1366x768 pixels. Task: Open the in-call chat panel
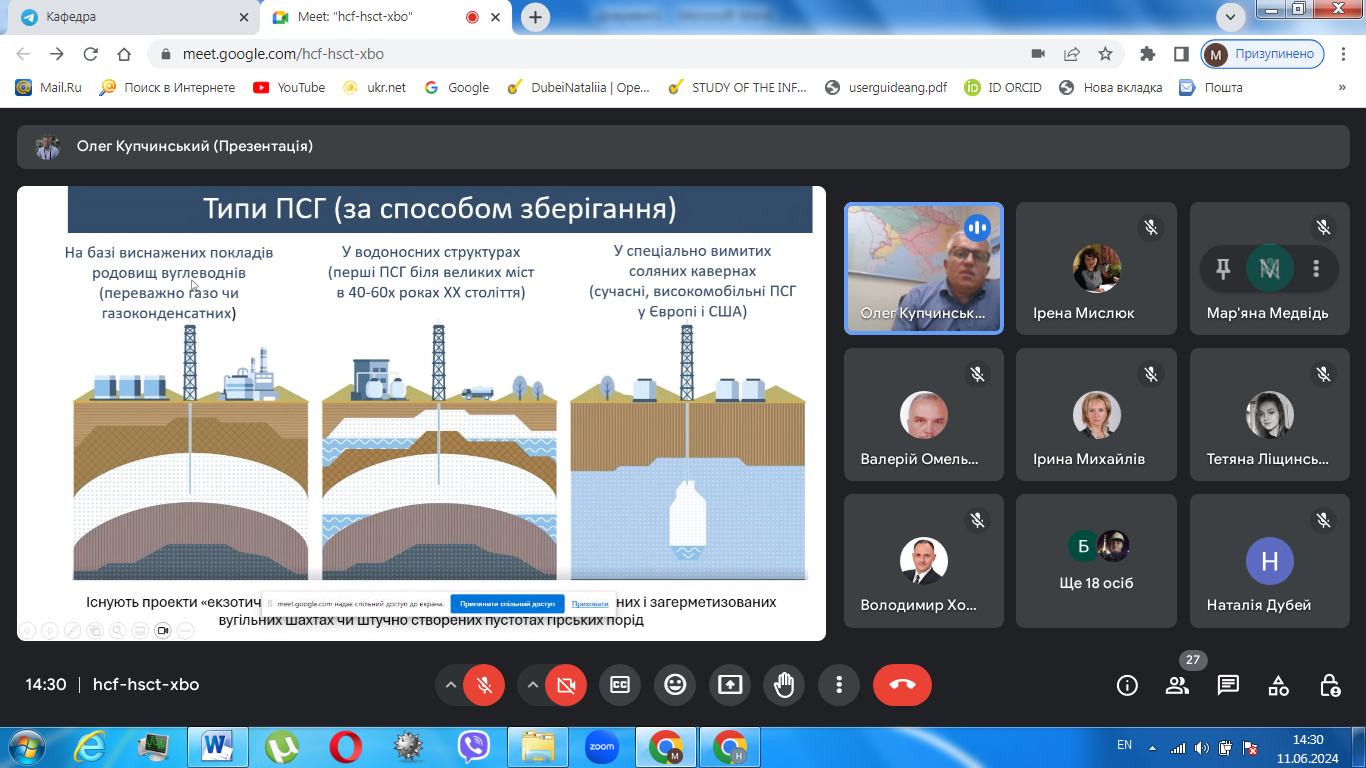pos(1227,685)
